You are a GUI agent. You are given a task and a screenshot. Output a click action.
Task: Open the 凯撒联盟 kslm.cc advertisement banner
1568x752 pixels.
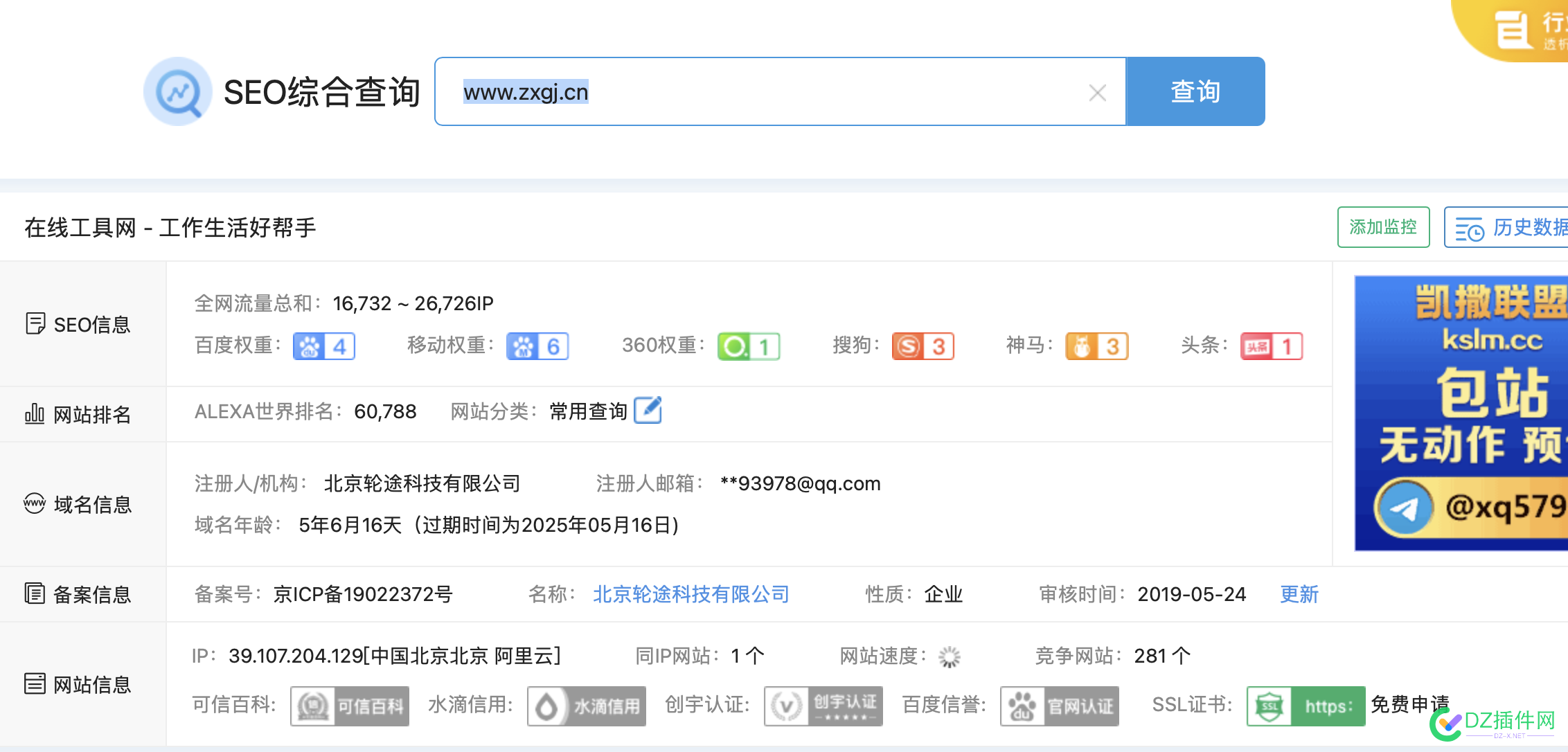pos(1461,413)
